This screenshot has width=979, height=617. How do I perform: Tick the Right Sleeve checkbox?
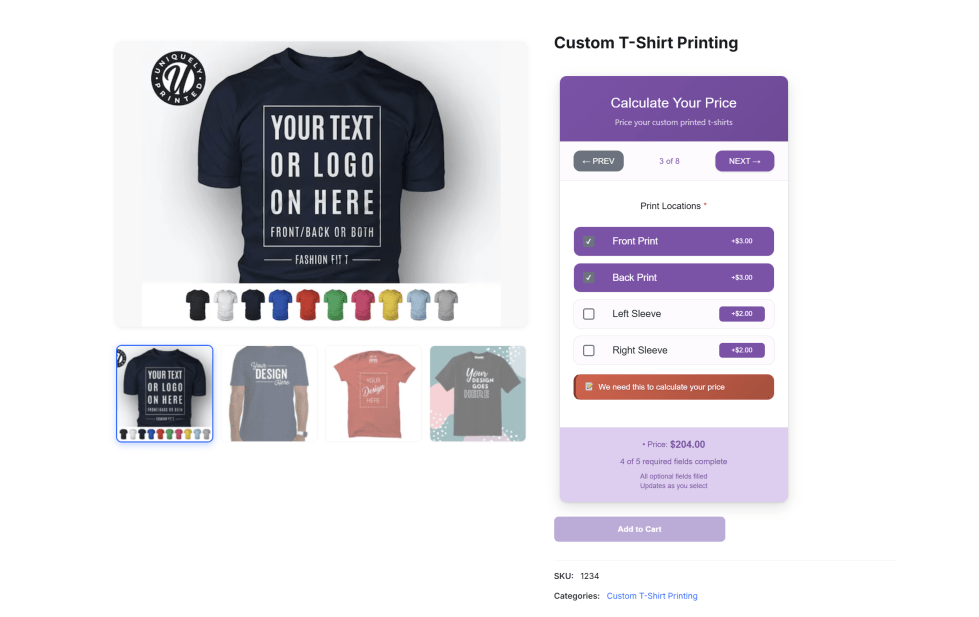click(589, 350)
